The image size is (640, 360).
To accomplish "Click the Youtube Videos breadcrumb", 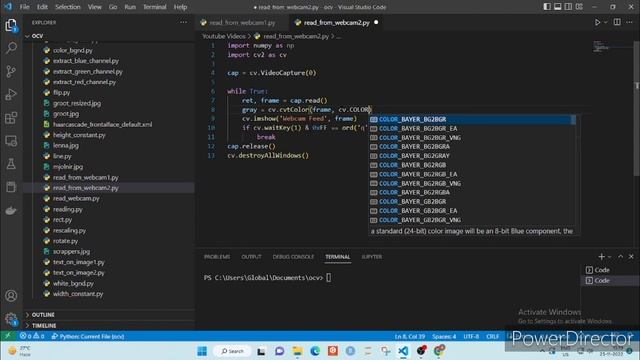I will pos(224,36).
